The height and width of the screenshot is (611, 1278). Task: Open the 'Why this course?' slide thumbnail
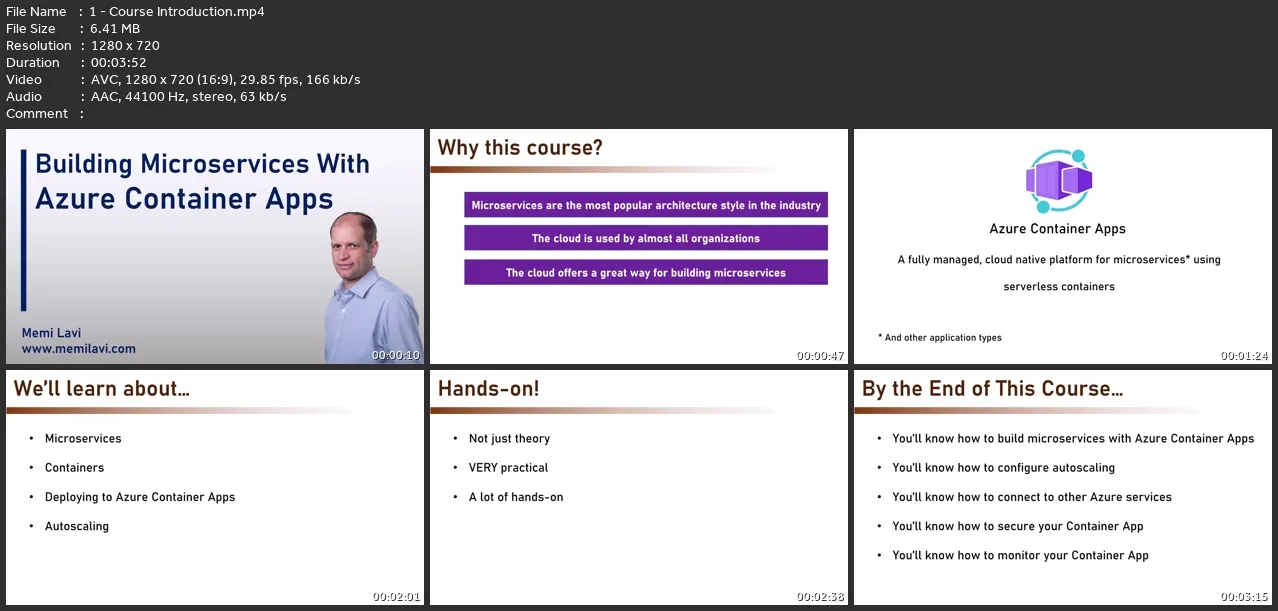(x=638, y=246)
